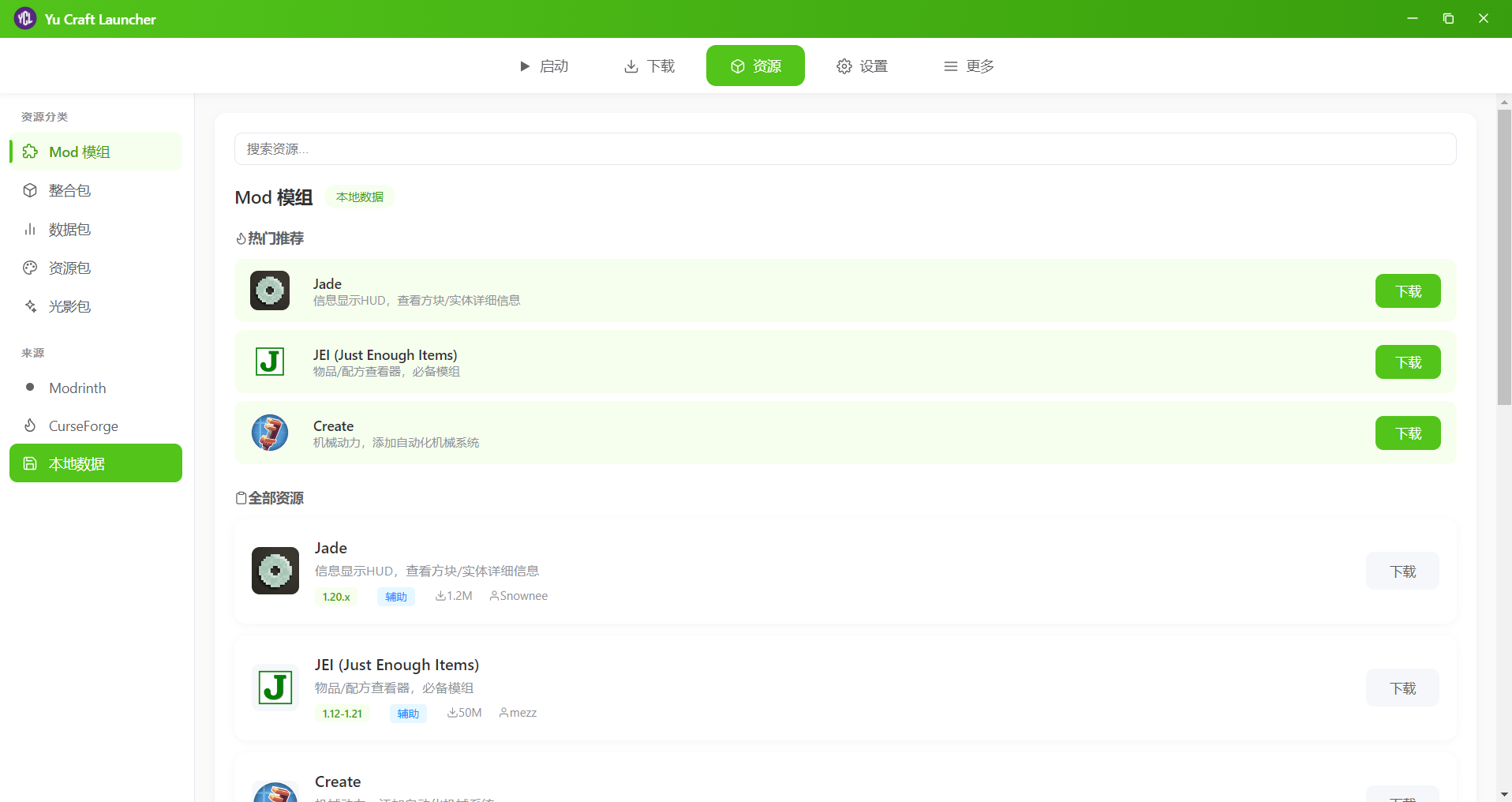Click JEI icon in 全部资源 list
This screenshot has height=802, width=1512.
tap(275, 688)
